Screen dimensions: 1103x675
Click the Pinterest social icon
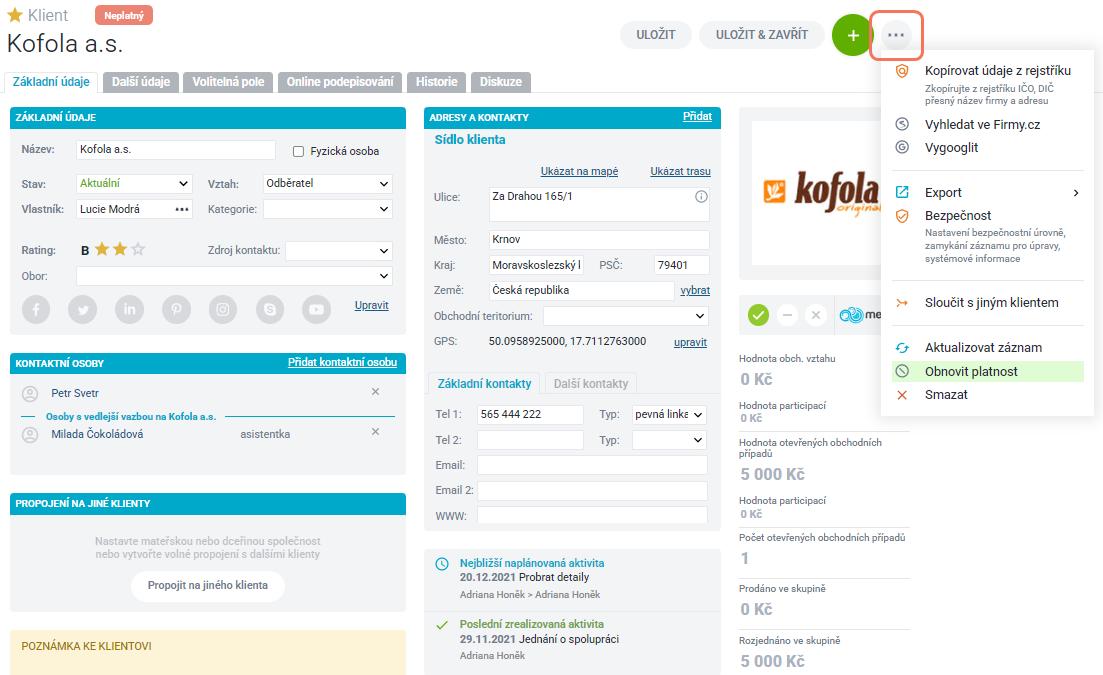coord(176,309)
